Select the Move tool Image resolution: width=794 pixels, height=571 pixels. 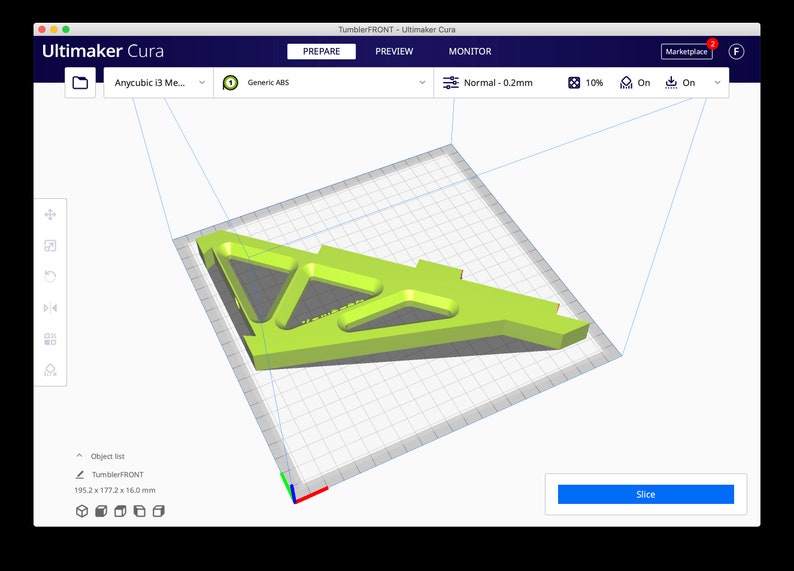[50, 215]
